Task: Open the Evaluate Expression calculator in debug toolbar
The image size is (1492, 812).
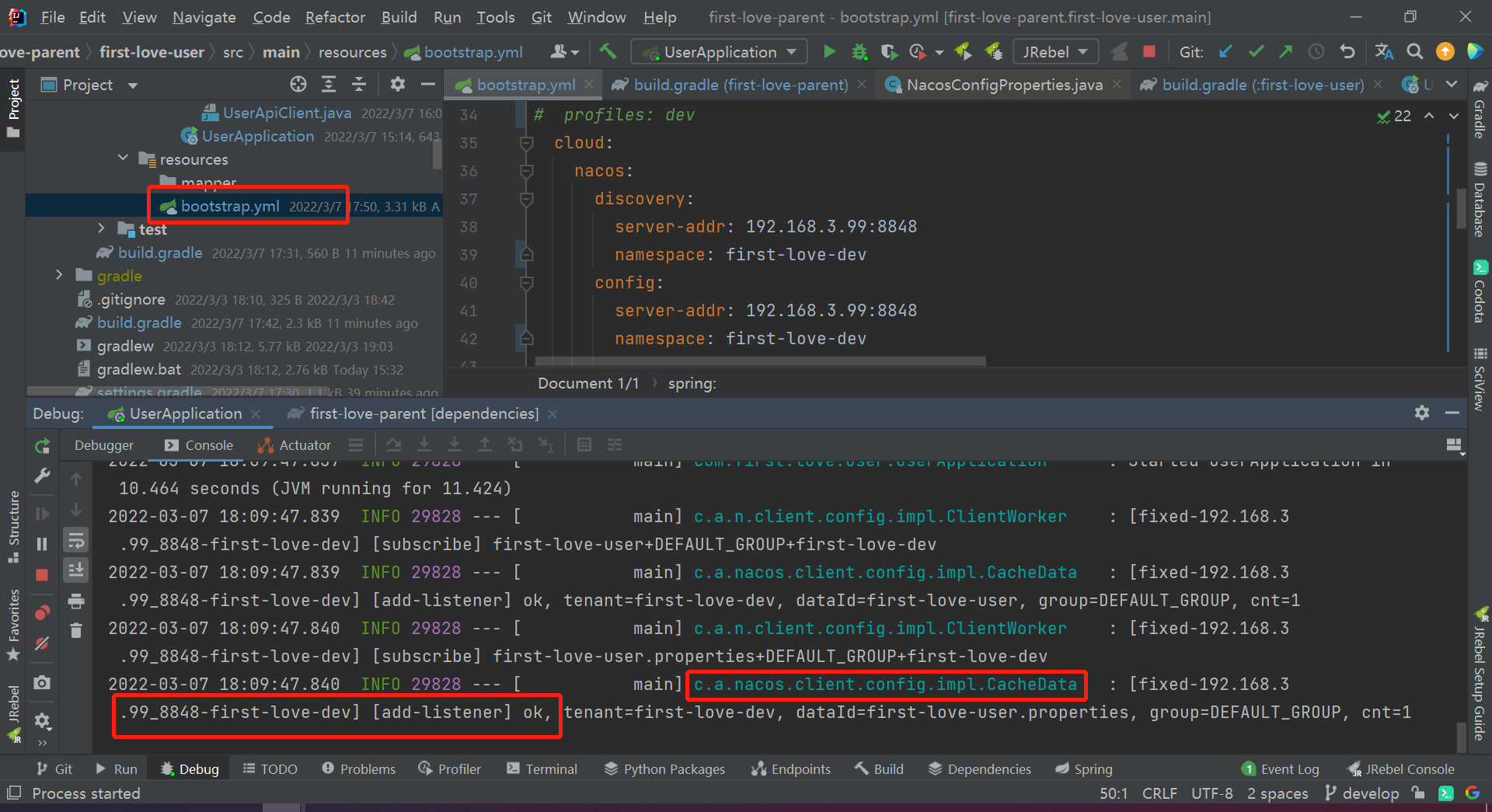Action: 584,444
